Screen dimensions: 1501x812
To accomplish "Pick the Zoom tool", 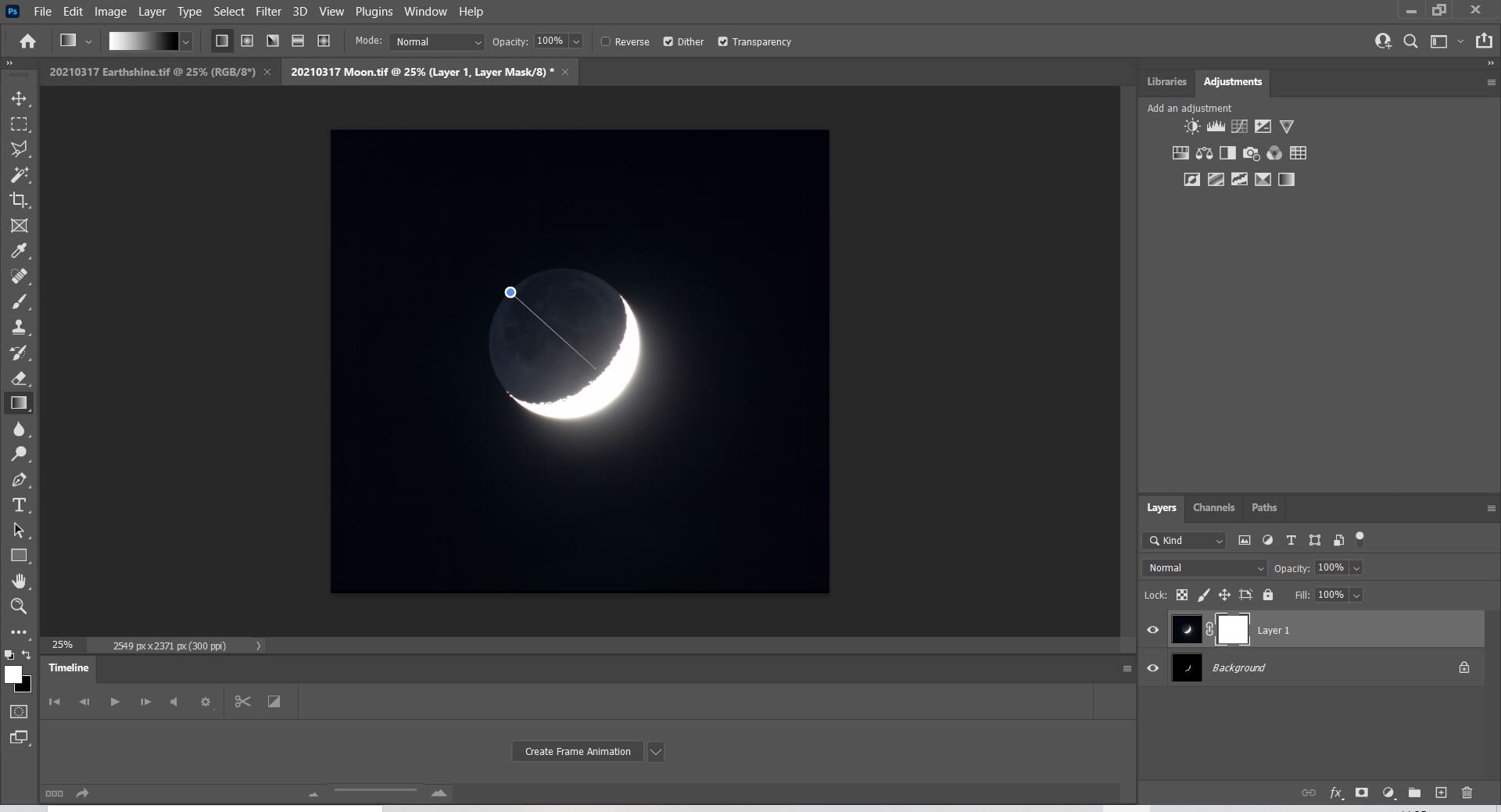I will click(x=19, y=607).
